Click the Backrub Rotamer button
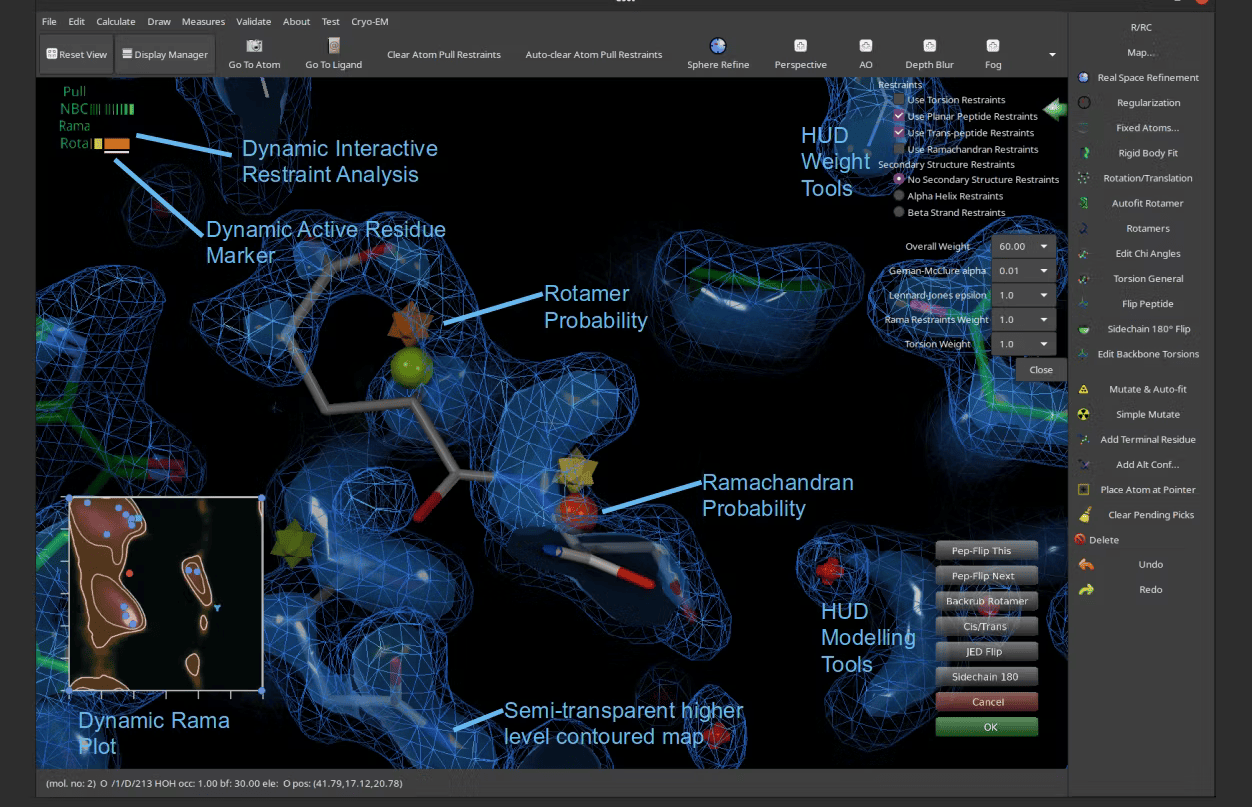Image resolution: width=1252 pixels, height=807 pixels. click(x=987, y=601)
